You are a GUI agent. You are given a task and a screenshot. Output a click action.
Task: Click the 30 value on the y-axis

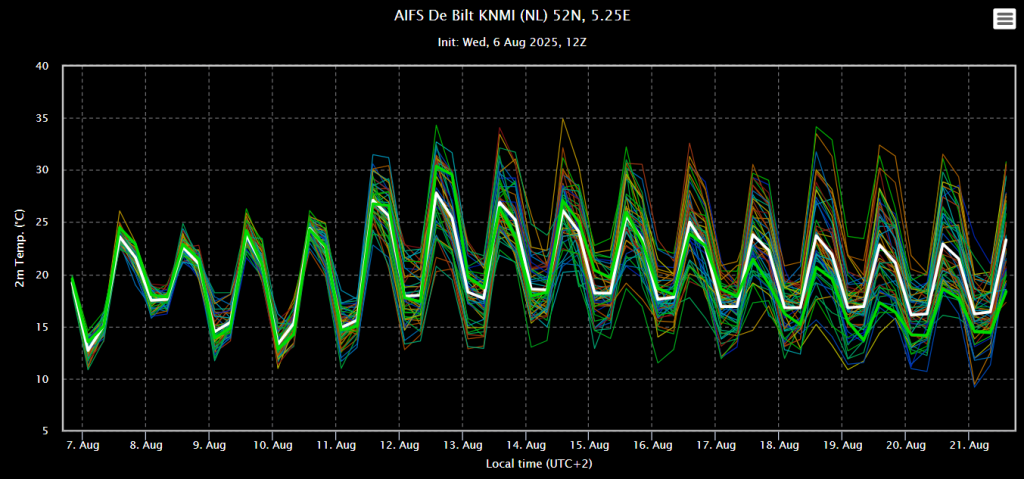coord(42,171)
